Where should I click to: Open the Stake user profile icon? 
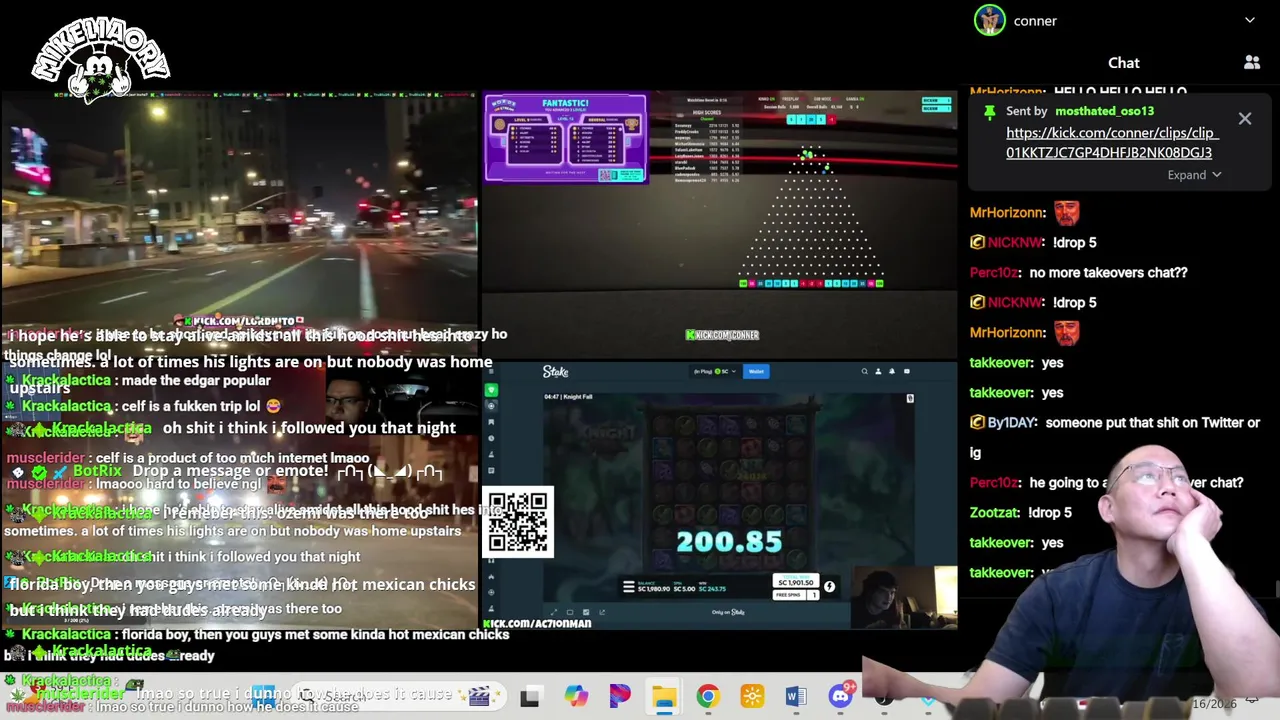coord(878,372)
